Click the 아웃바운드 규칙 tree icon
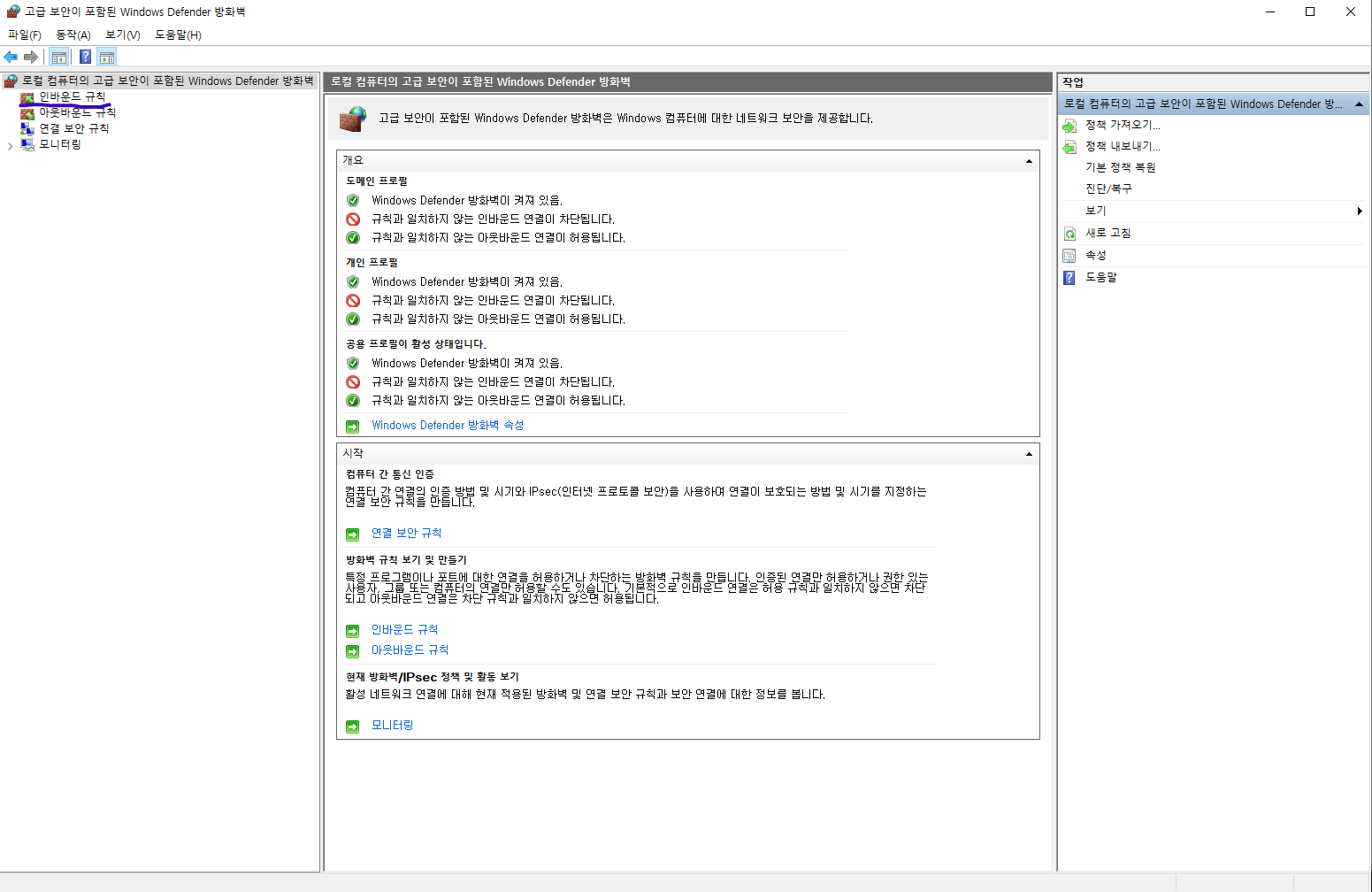This screenshot has height=892, width=1372. click(27, 113)
